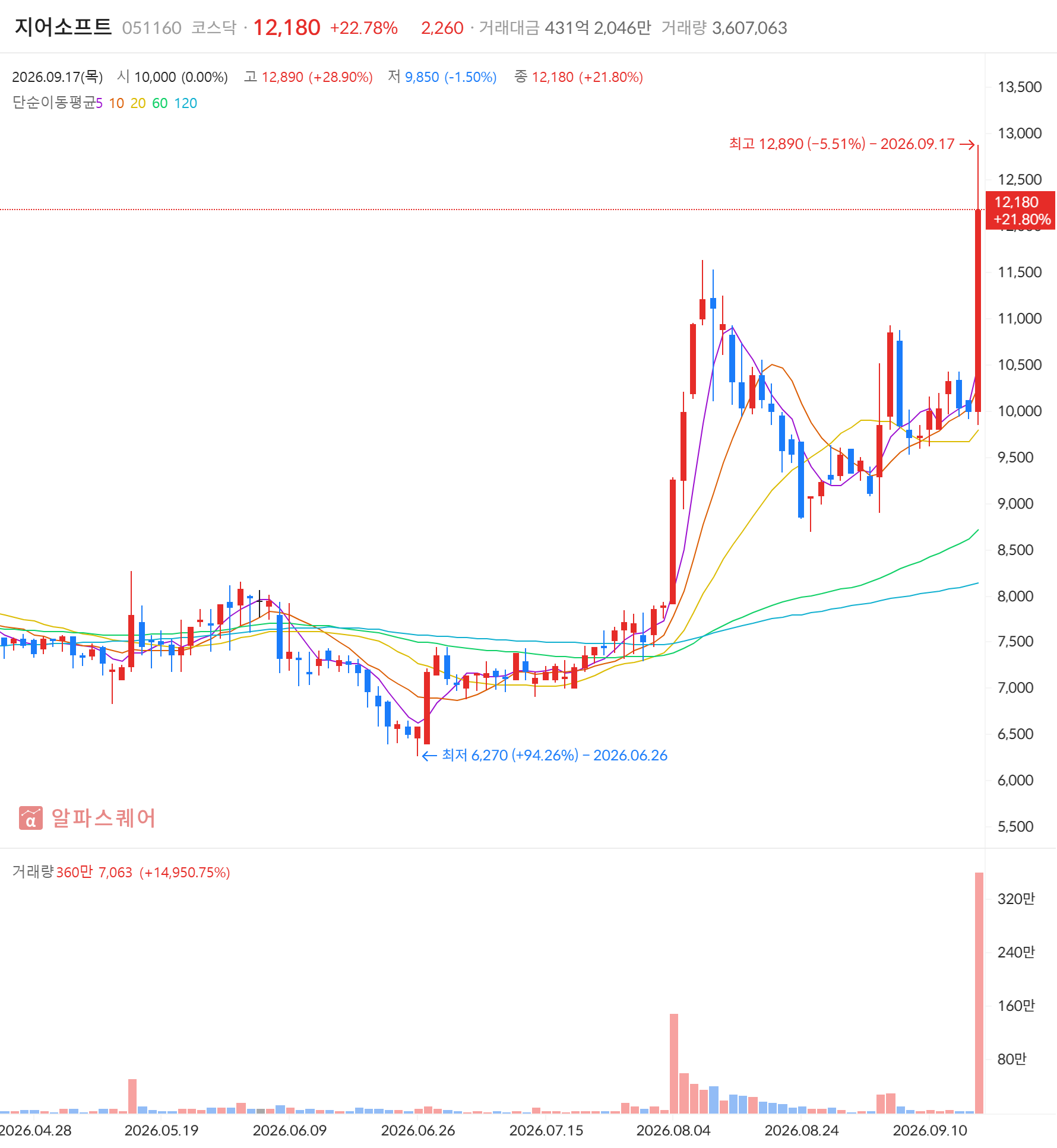Click the 7,000 price axis label

tap(1015, 688)
